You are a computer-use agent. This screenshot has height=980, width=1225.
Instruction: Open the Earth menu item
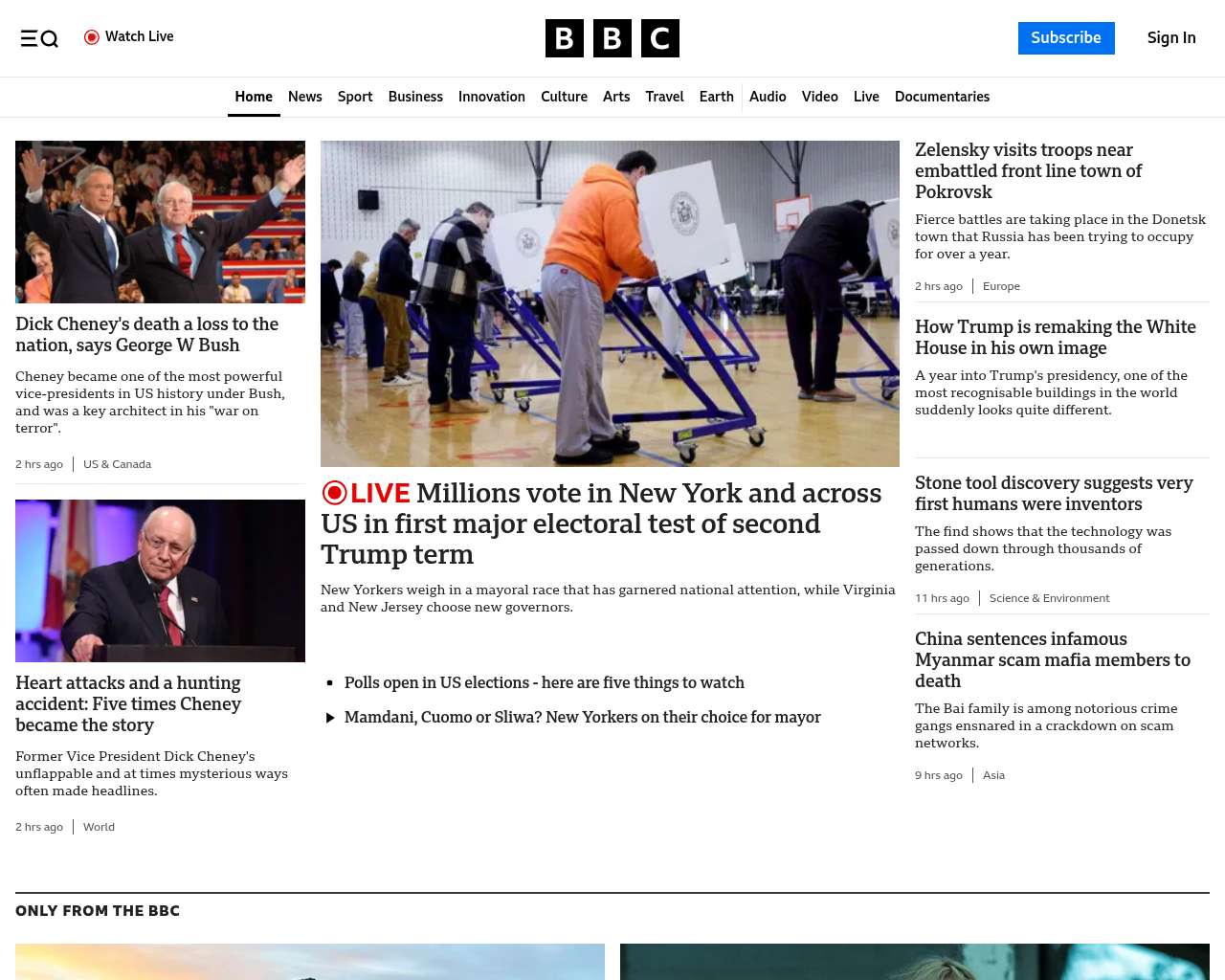[x=716, y=97]
